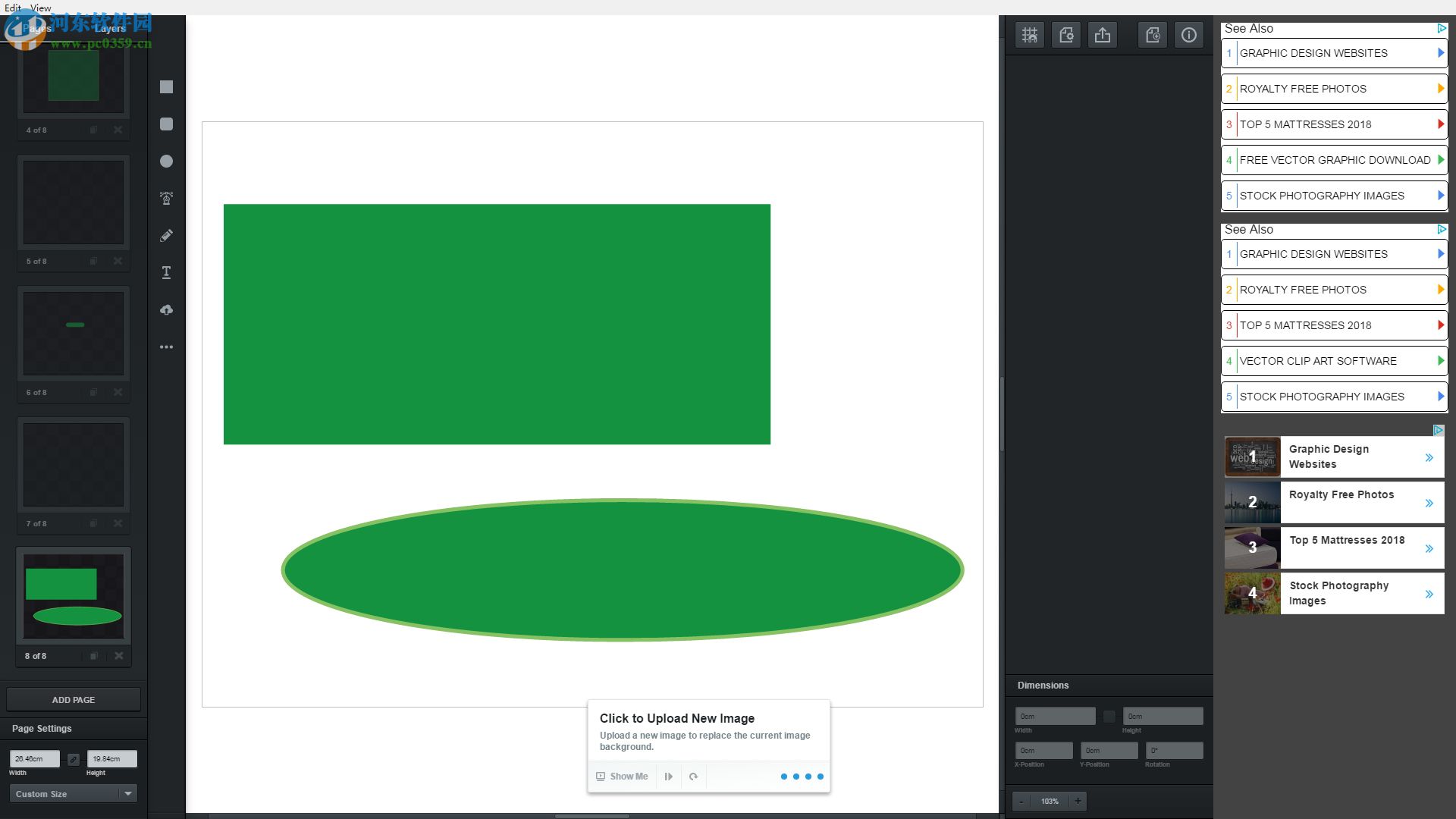Toggle snap to grid in top toolbar
This screenshot has height=819, width=1456.
(1029, 34)
